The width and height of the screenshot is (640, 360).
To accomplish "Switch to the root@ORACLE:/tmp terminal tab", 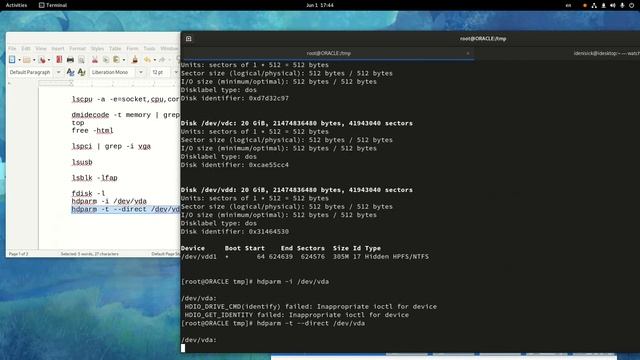I will pyautogui.click(x=328, y=53).
